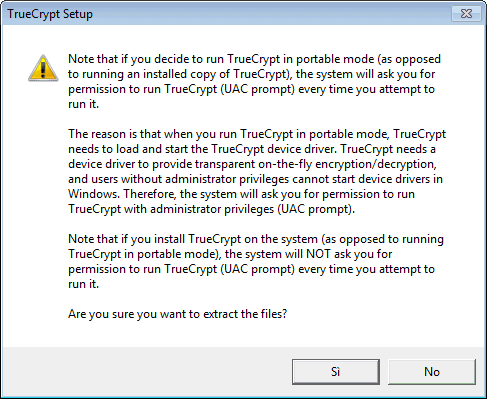This screenshot has width=487, height=399.
Task: Close the TrueCrypt Setup dialog
Action: [466, 14]
